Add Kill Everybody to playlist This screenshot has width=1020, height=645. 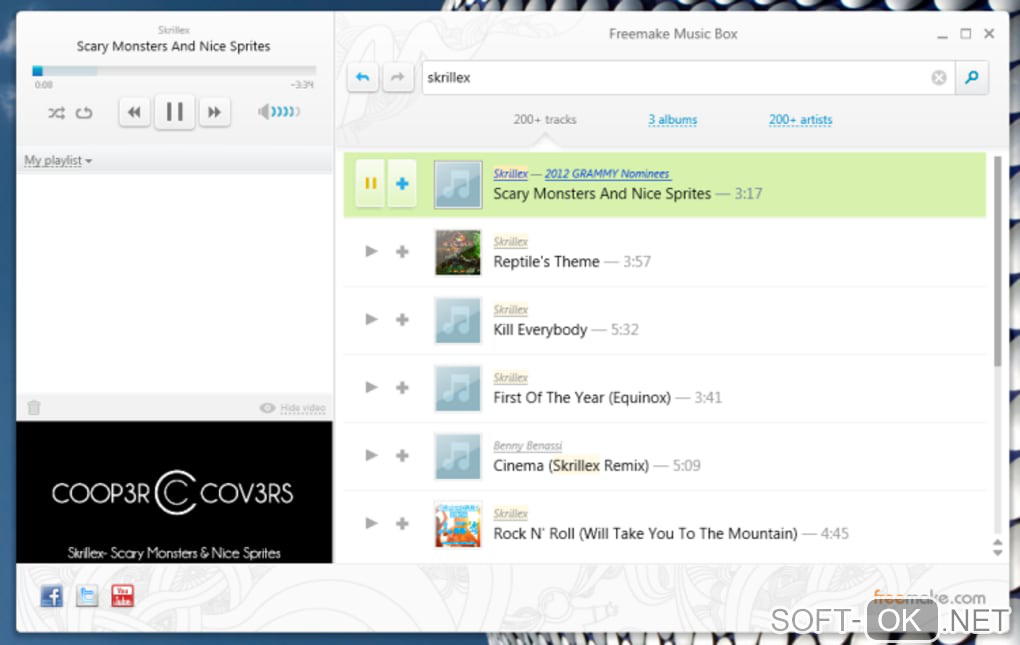[402, 319]
